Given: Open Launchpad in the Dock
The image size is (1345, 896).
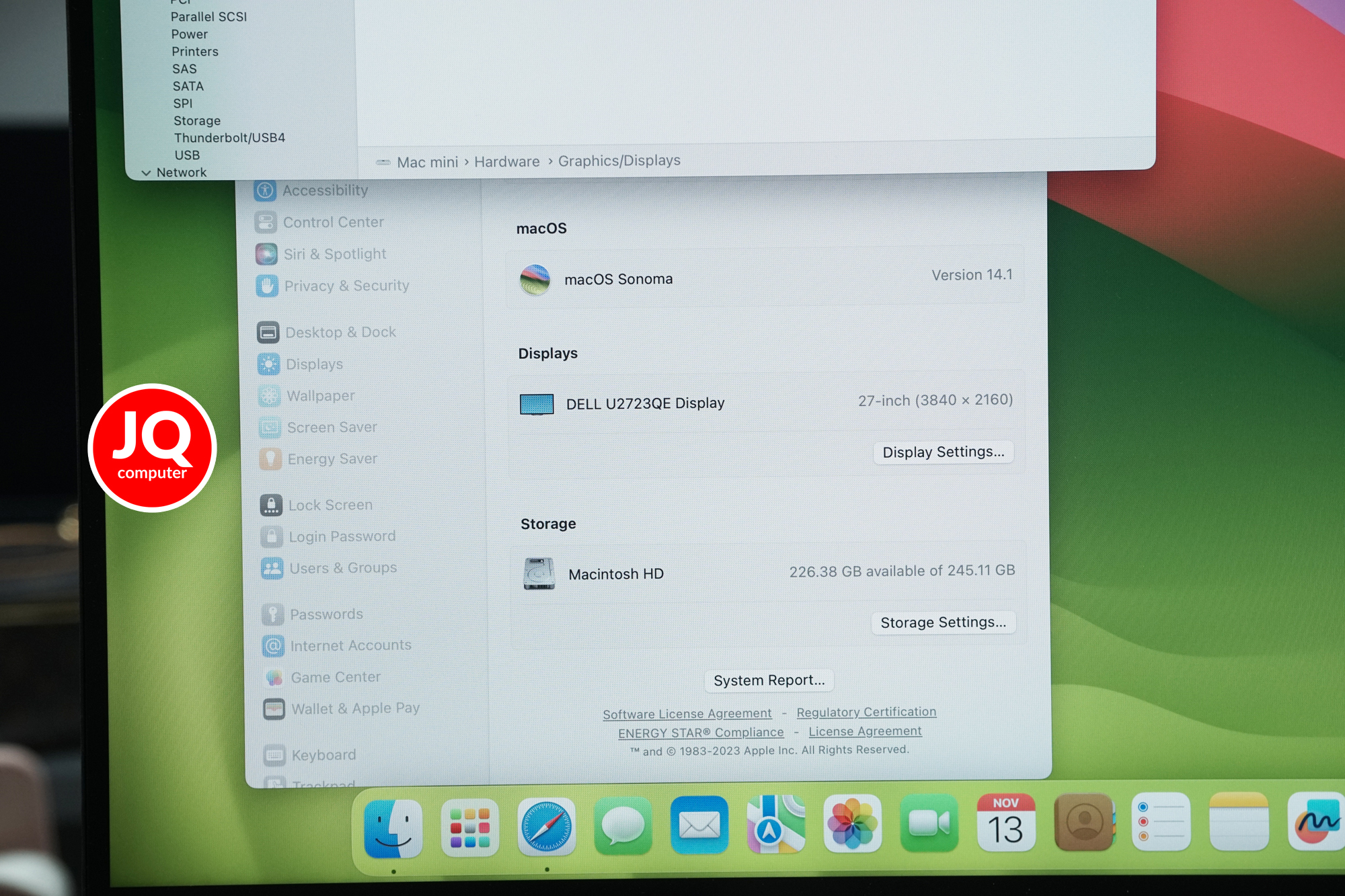Looking at the screenshot, I should click(469, 827).
